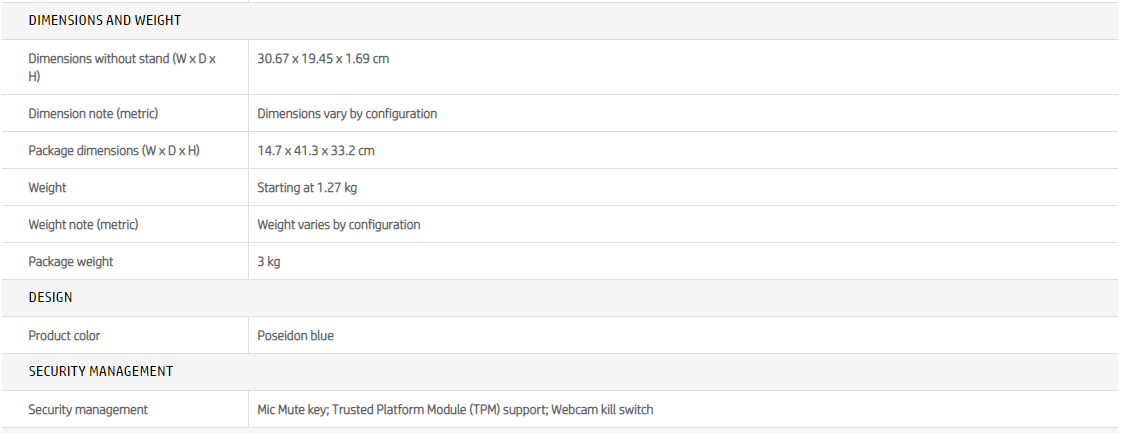Click the Poseidon blue color value
The image size is (1121, 433).
296,336
